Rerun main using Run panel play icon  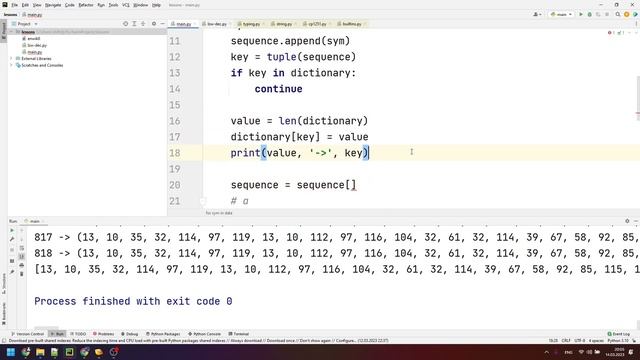click(12, 230)
